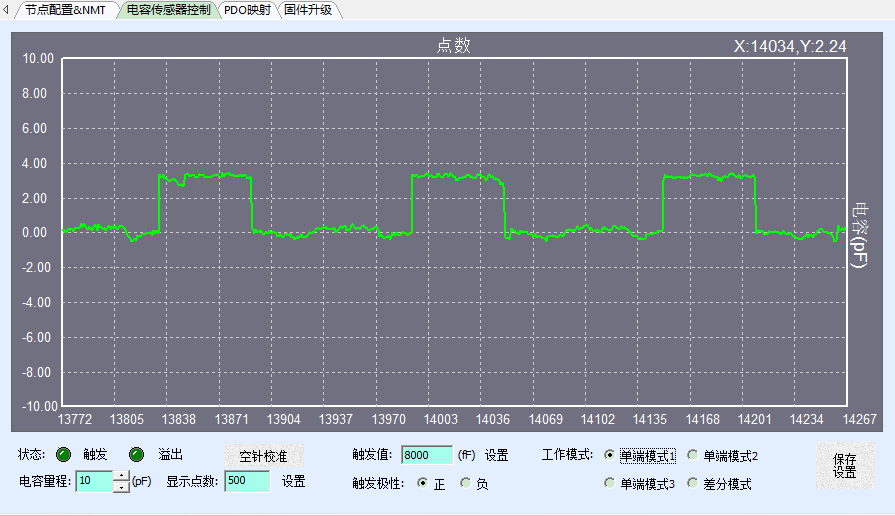Switch to the 节点配置&NMT tab
The height and width of the screenshot is (516, 895).
64,10
